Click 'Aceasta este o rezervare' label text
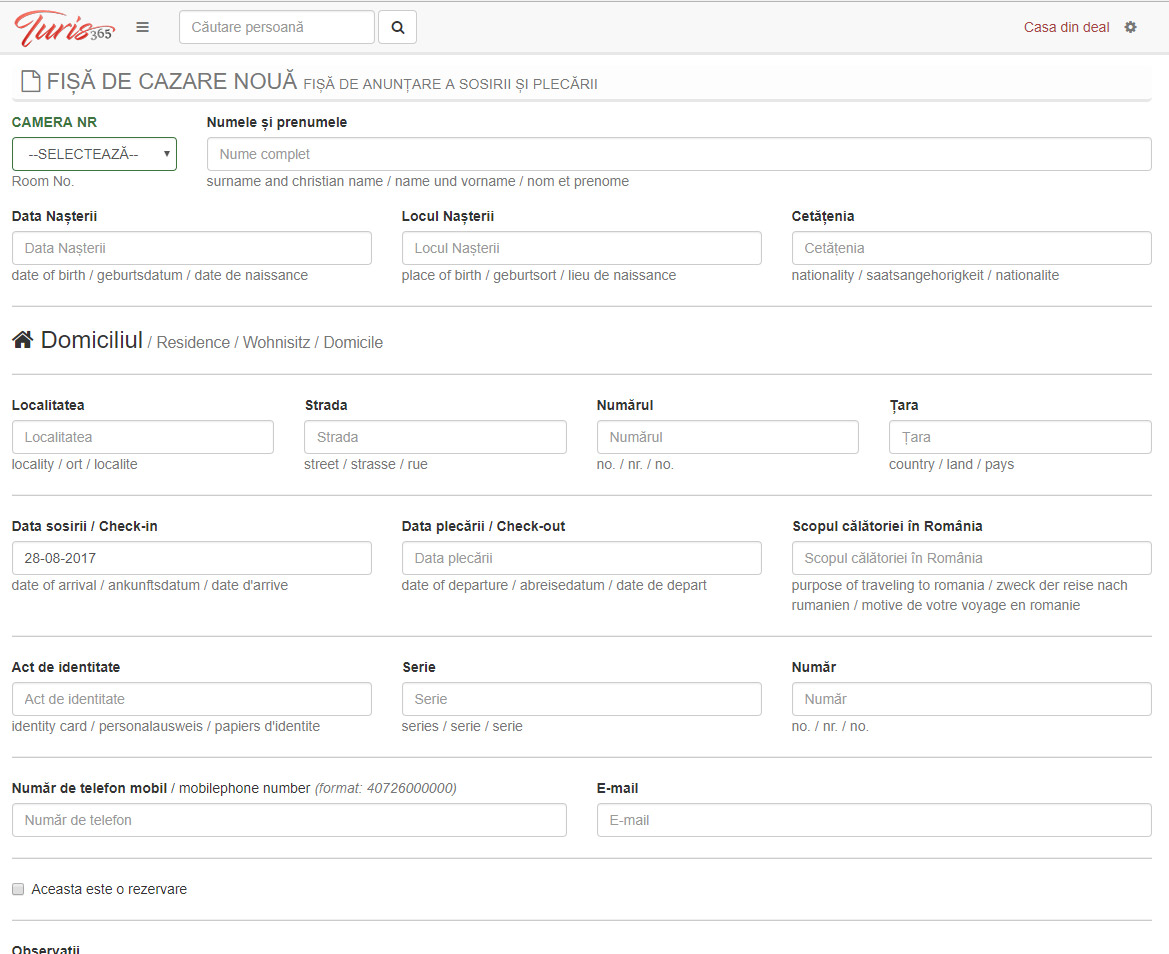 click(109, 889)
